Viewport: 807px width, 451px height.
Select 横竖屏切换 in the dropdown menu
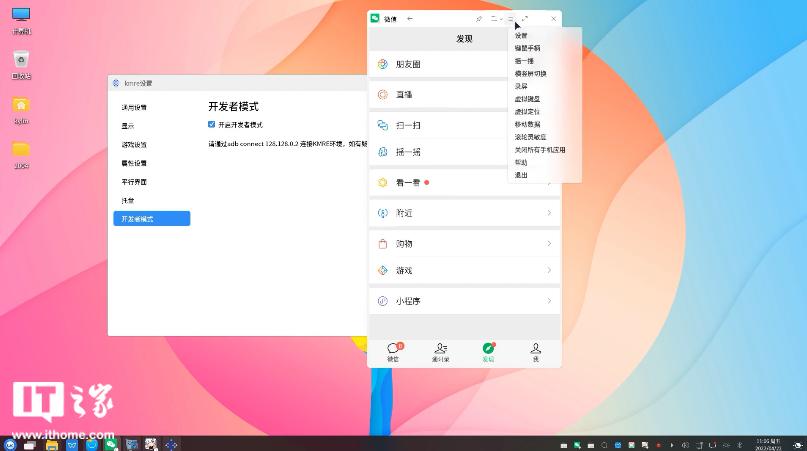coord(531,74)
